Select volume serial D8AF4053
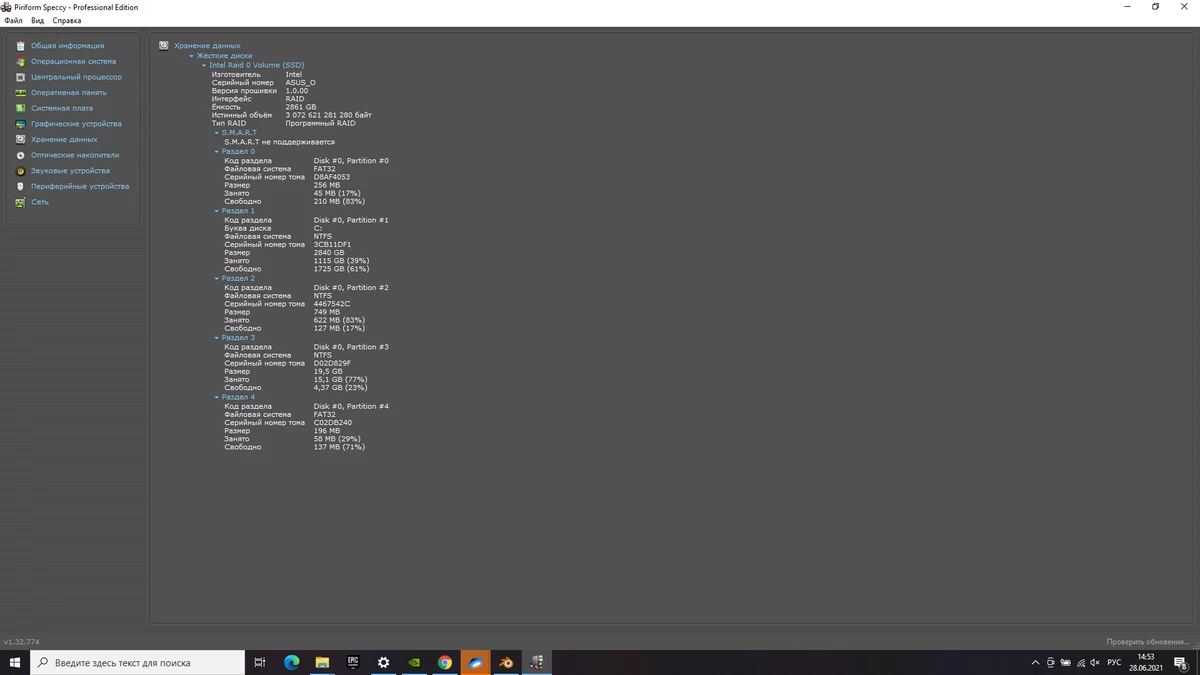This screenshot has height=675, width=1200. 332,177
